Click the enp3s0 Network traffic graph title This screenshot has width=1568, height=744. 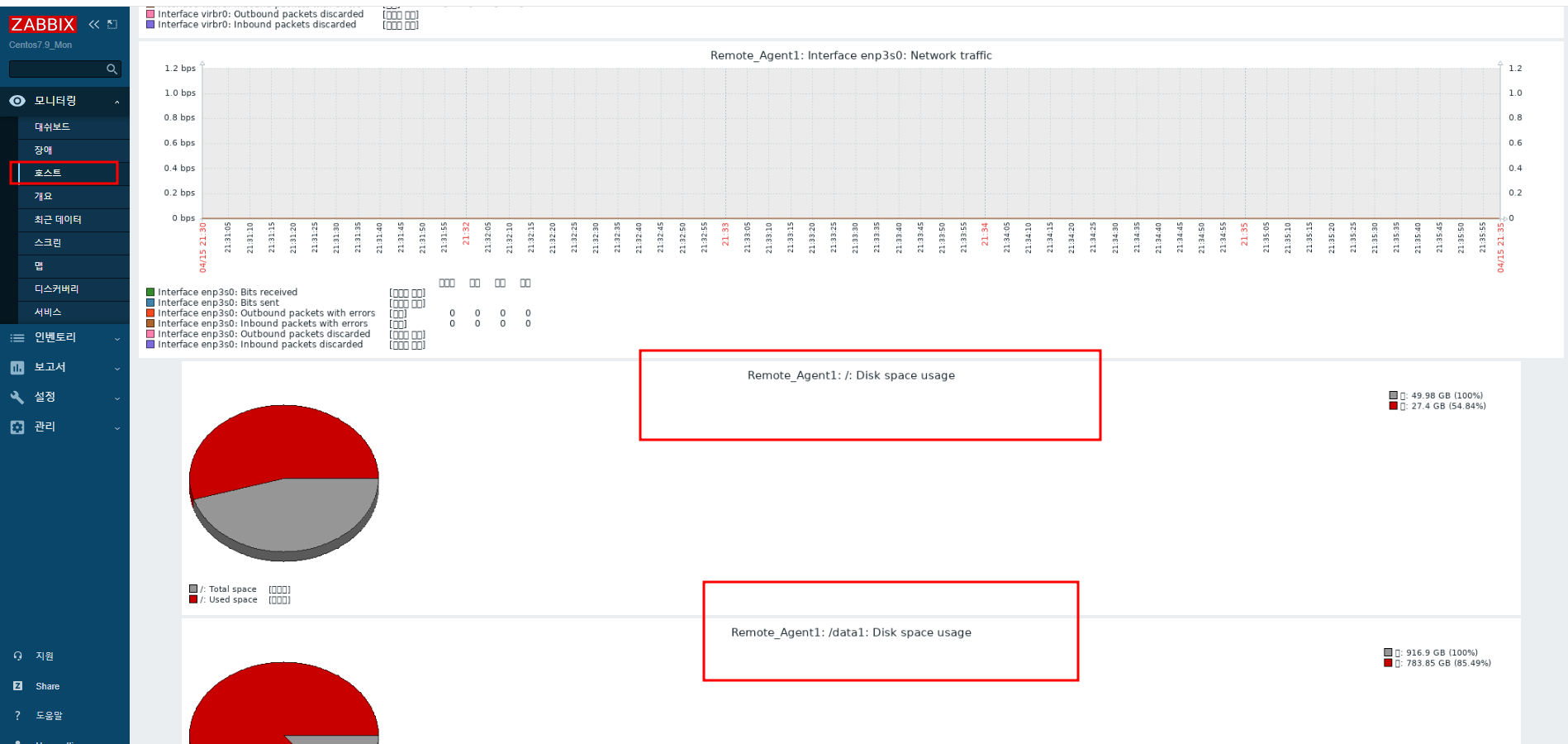851,55
